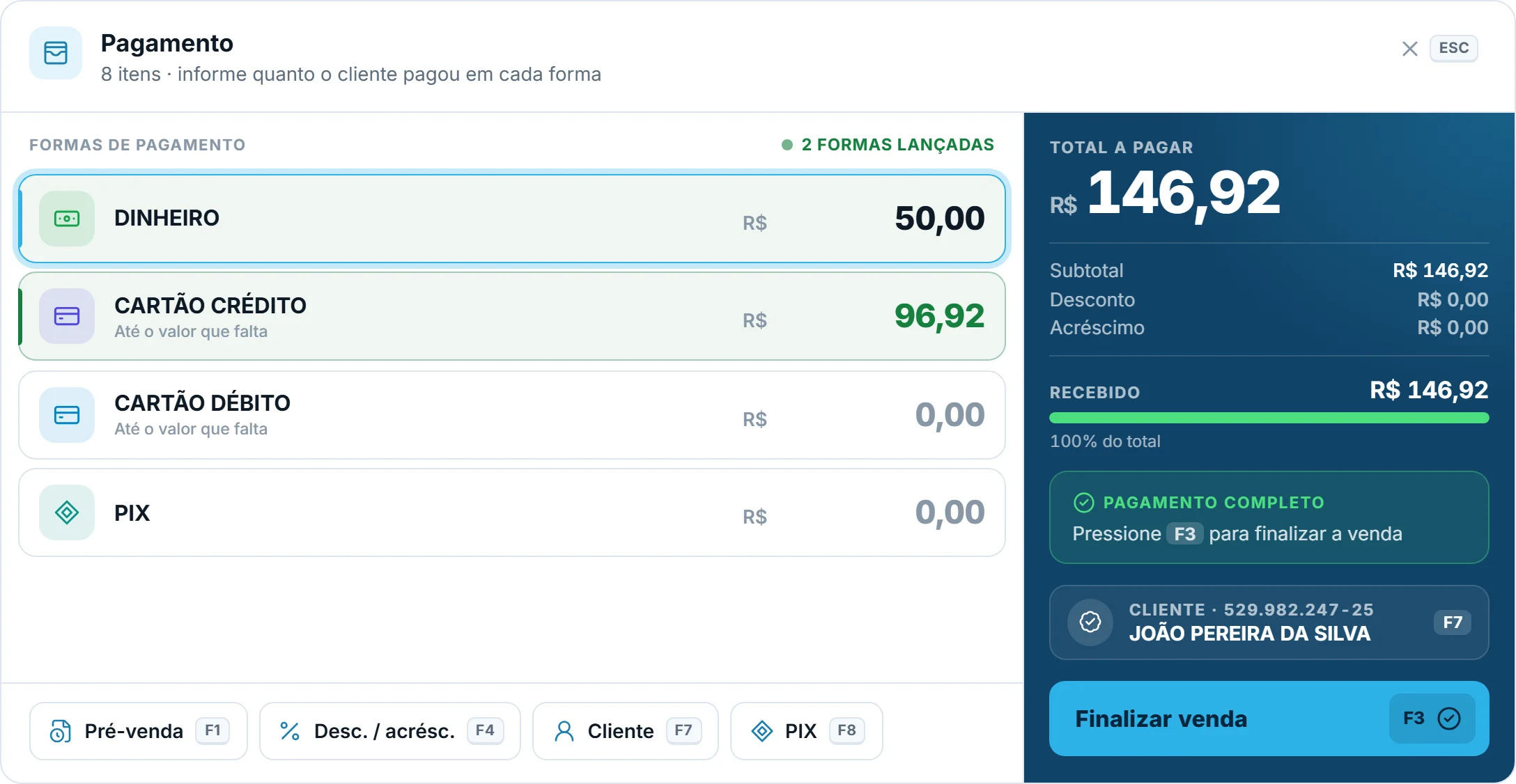
Task: Click the verified badge icon beside client name
Action: point(1090,622)
